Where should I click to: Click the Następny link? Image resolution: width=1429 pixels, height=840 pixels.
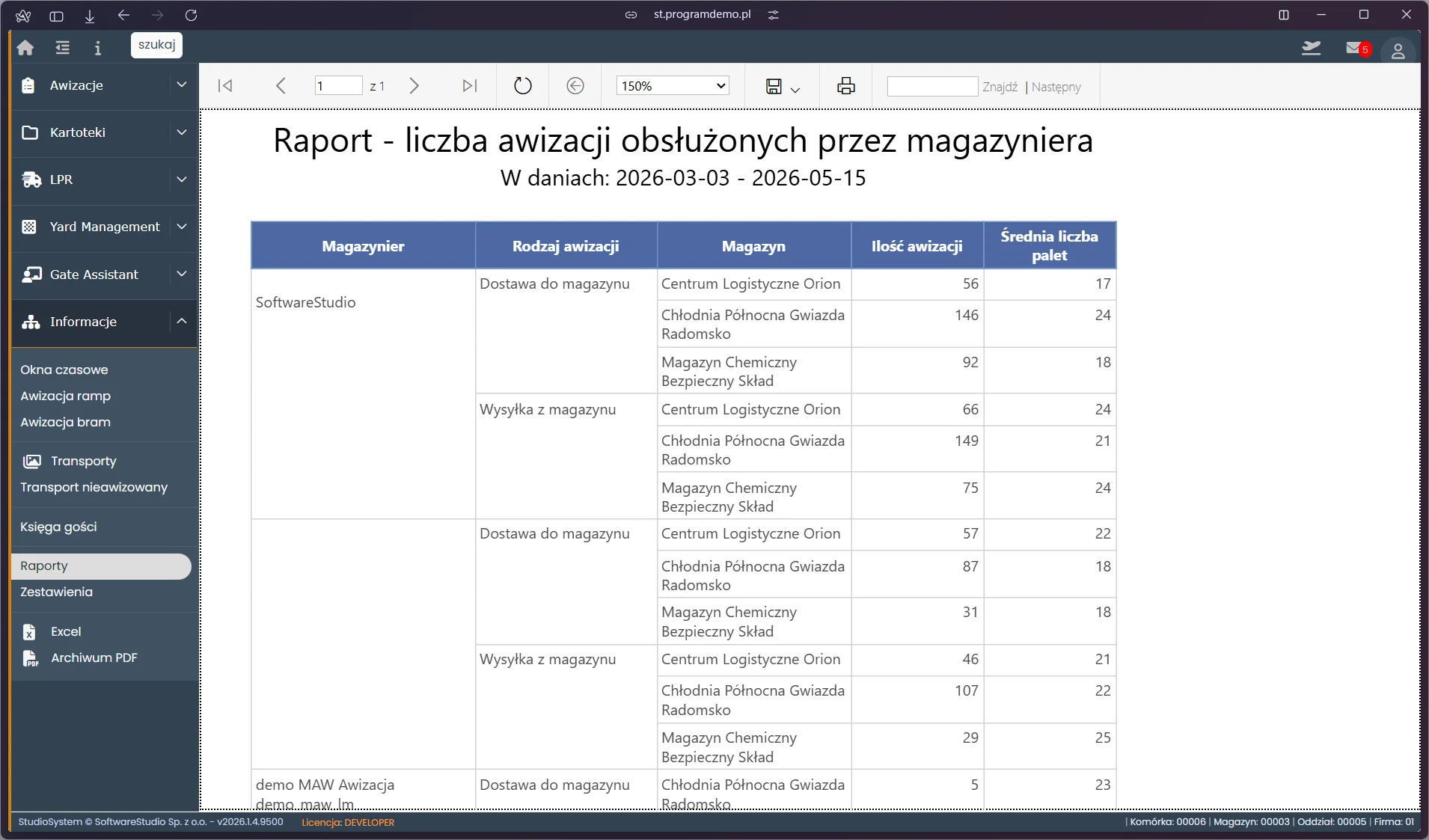pyautogui.click(x=1056, y=87)
